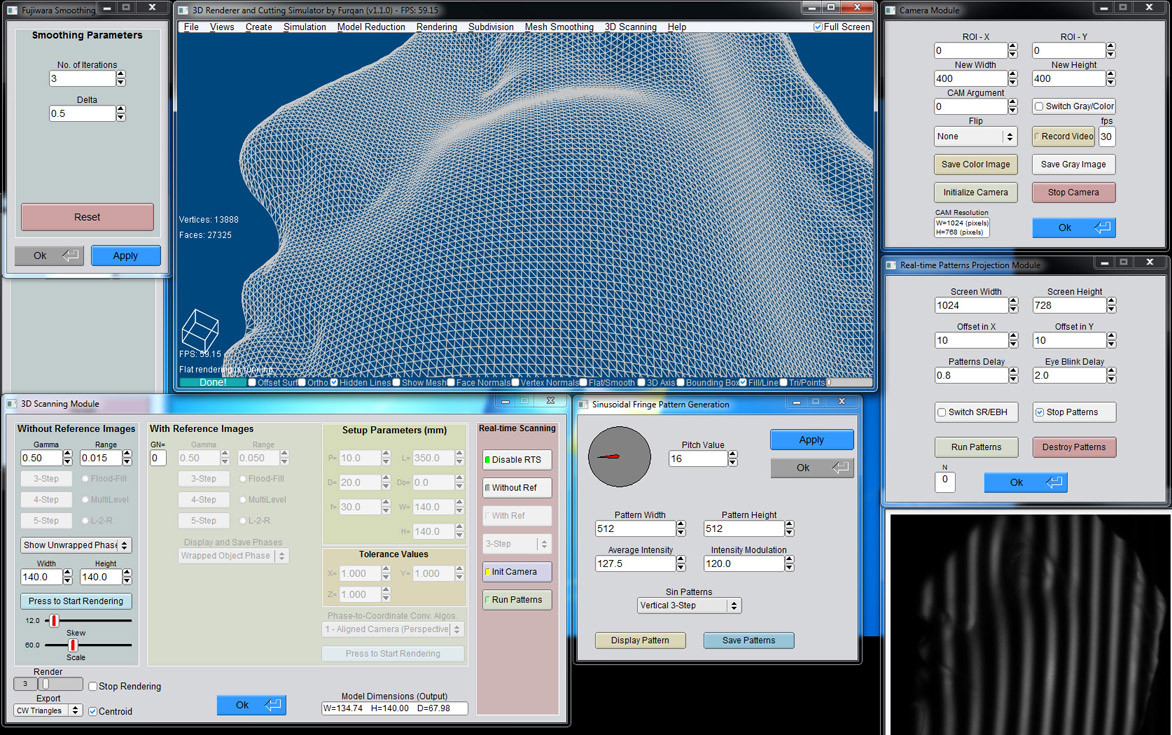Increase Pitch Value using the up stepper arrow
Image resolution: width=1172 pixels, height=735 pixels.
[x=733, y=454]
